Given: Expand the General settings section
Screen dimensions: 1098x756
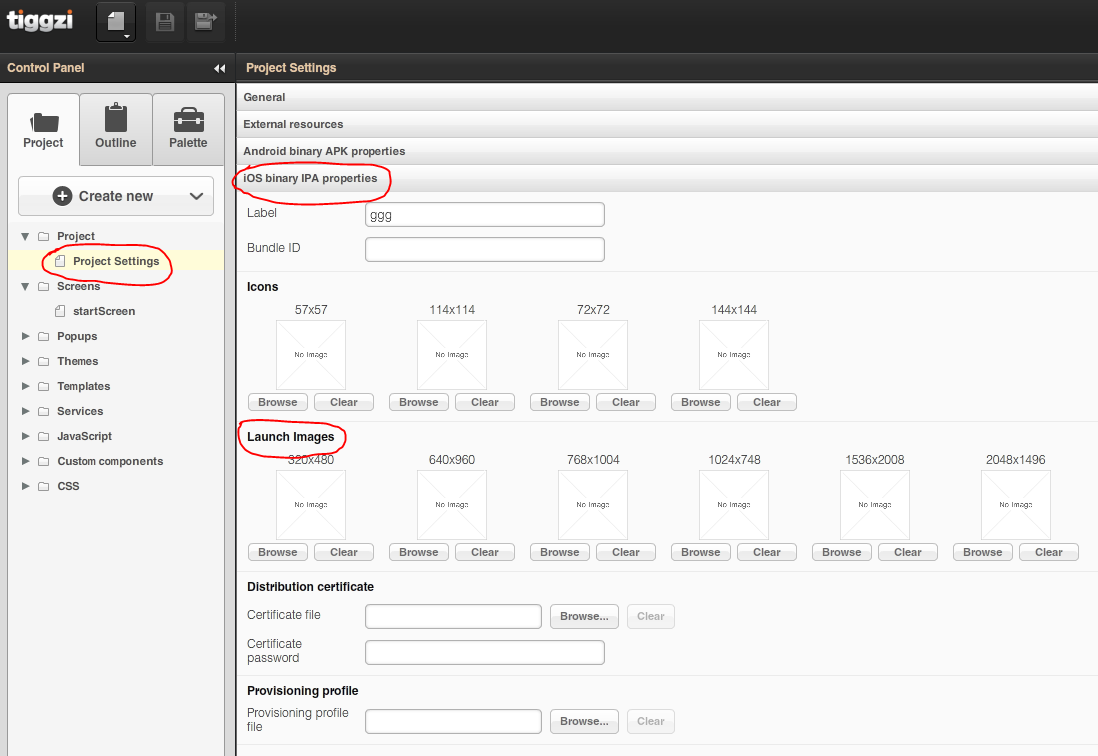Looking at the screenshot, I should click(x=264, y=97).
